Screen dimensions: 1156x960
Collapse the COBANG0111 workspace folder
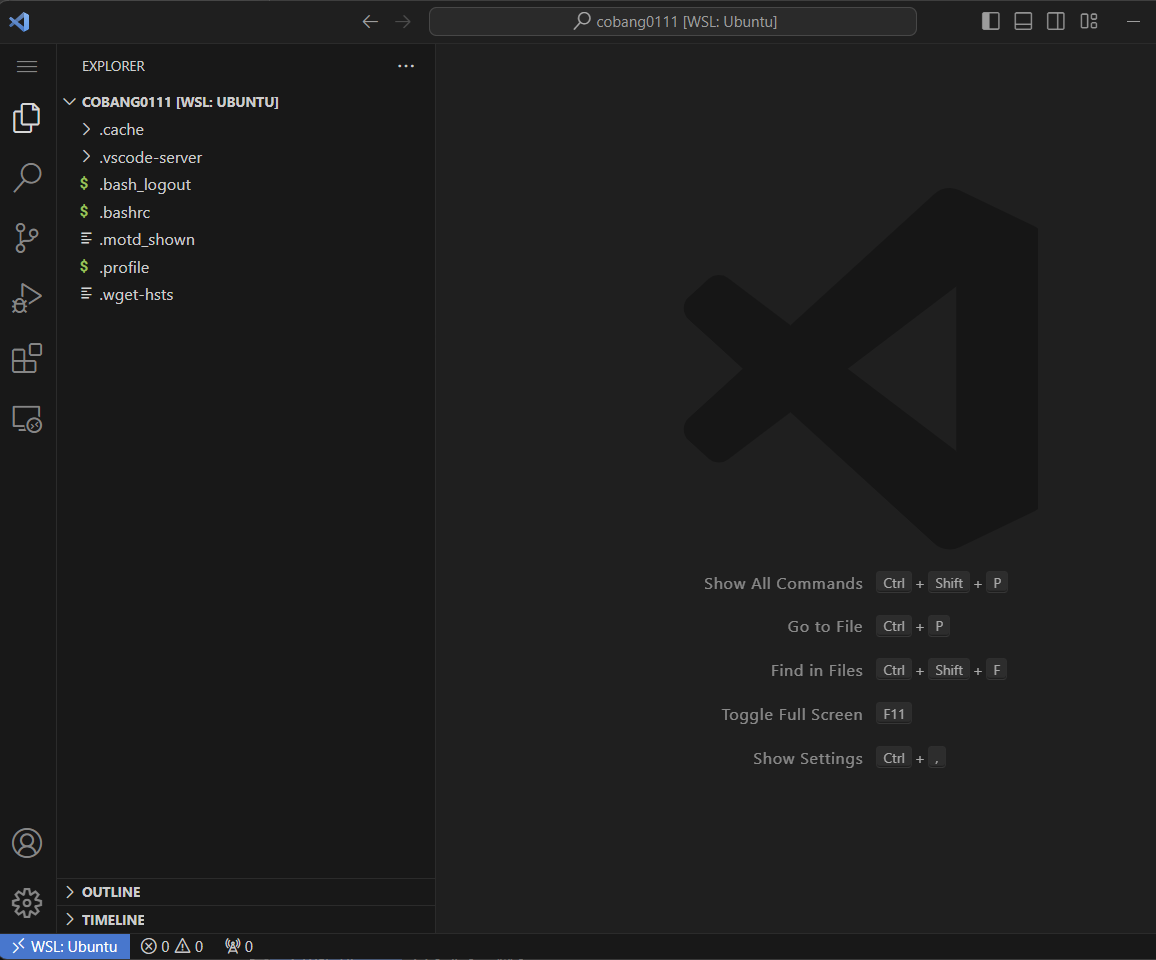pyautogui.click(x=246, y=102)
